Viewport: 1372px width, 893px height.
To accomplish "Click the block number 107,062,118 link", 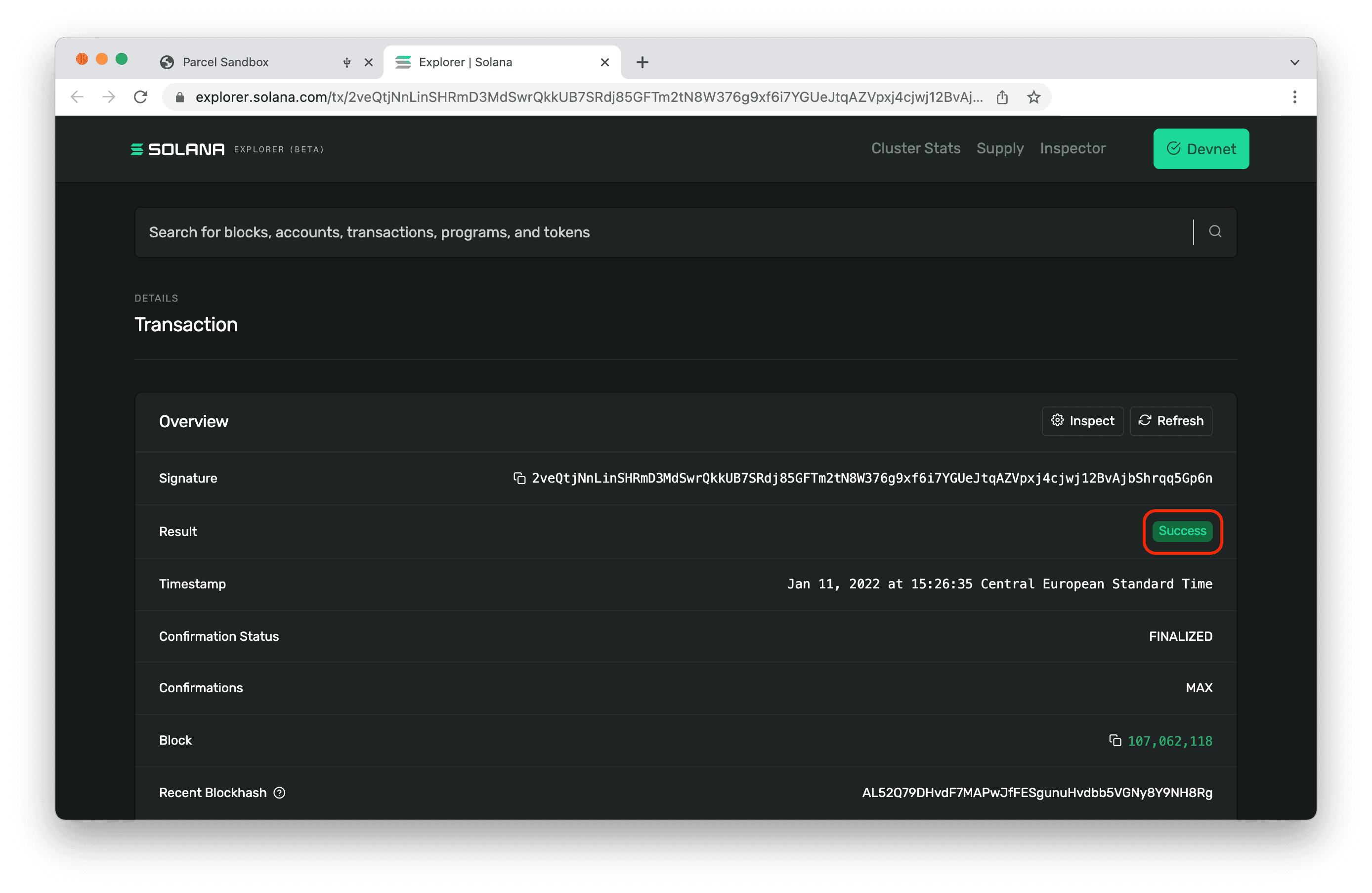I will 1170,740.
